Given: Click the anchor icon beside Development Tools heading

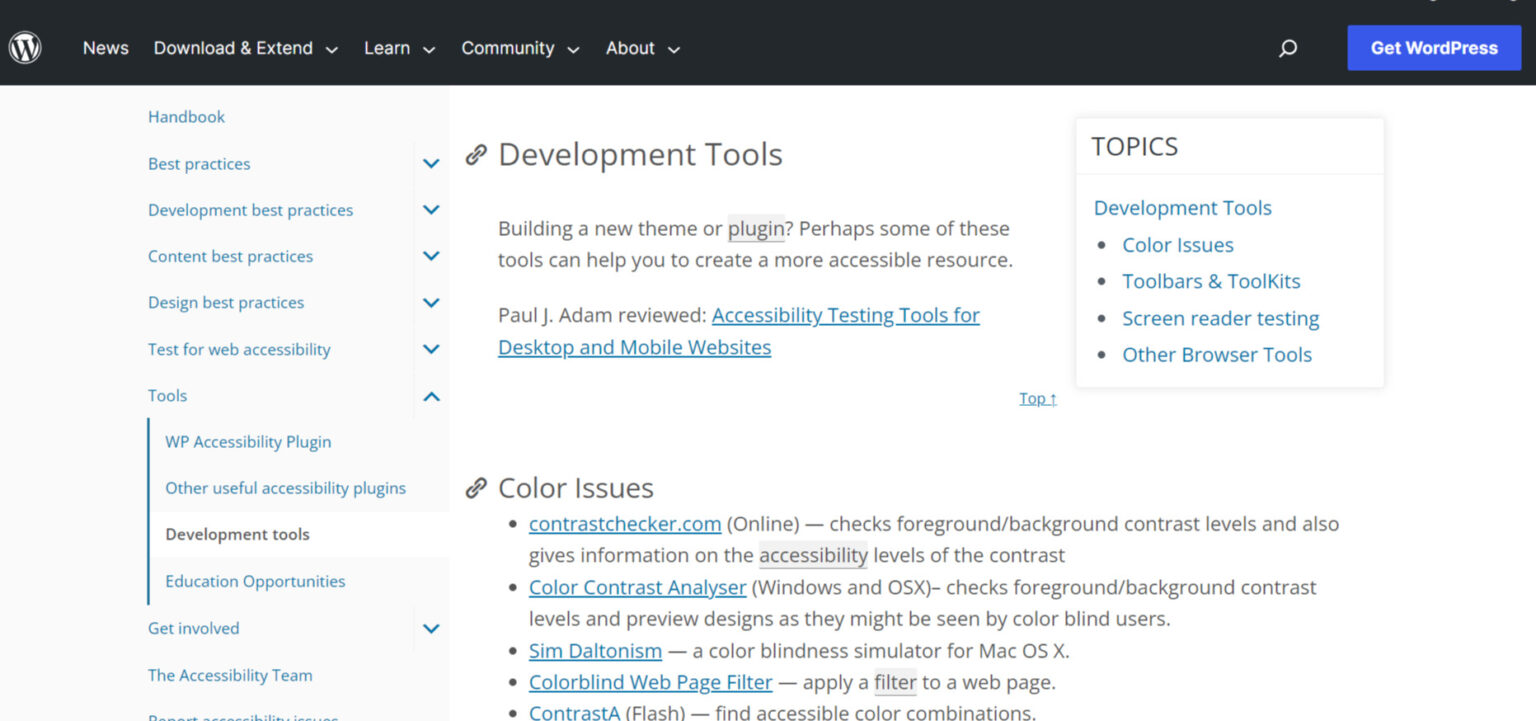Looking at the screenshot, I should (476, 155).
